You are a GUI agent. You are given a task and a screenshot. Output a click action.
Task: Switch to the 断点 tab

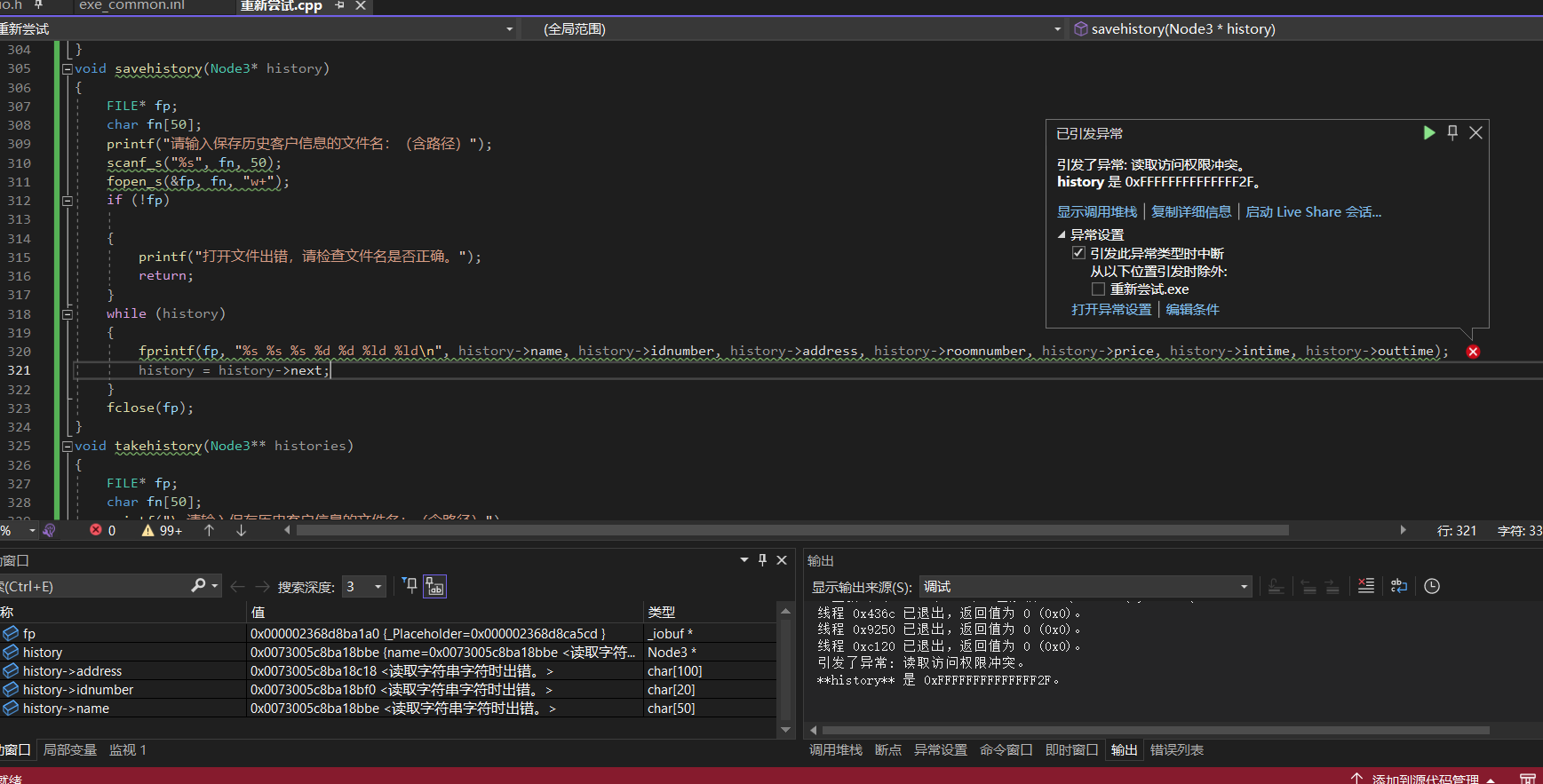tap(888, 750)
